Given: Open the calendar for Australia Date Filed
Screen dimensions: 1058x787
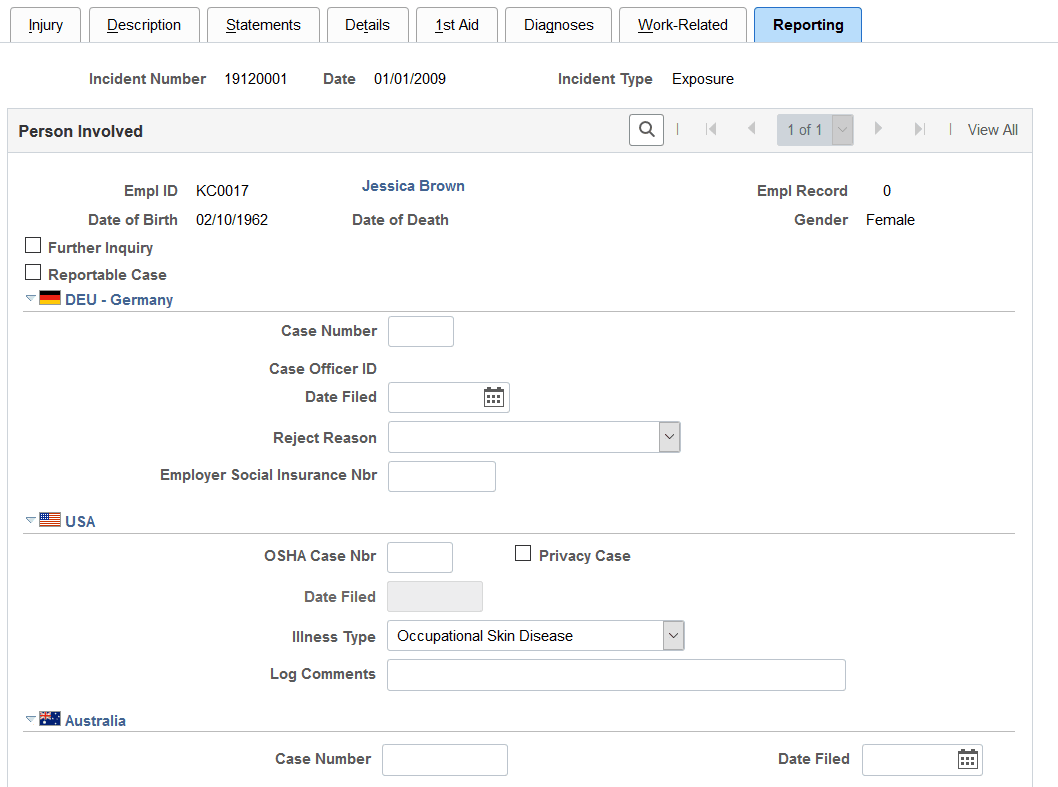Looking at the screenshot, I should [967, 759].
